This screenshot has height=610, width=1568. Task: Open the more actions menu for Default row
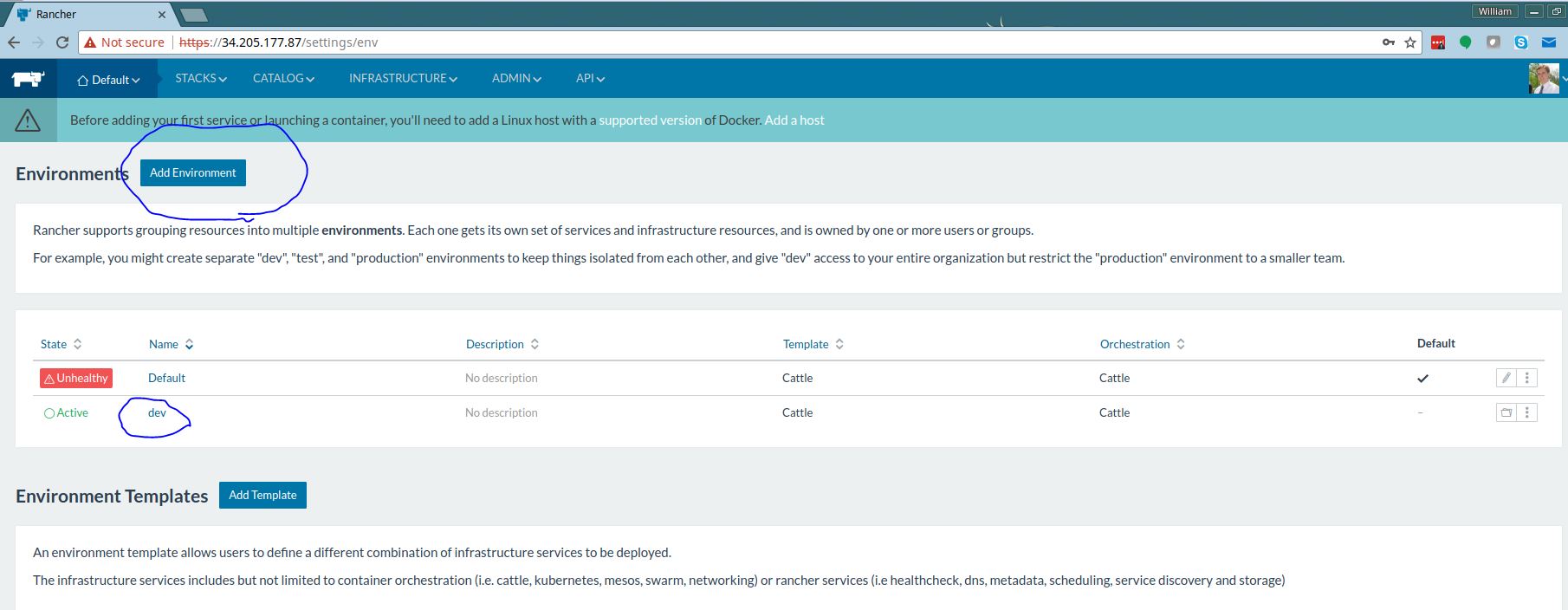click(x=1527, y=378)
